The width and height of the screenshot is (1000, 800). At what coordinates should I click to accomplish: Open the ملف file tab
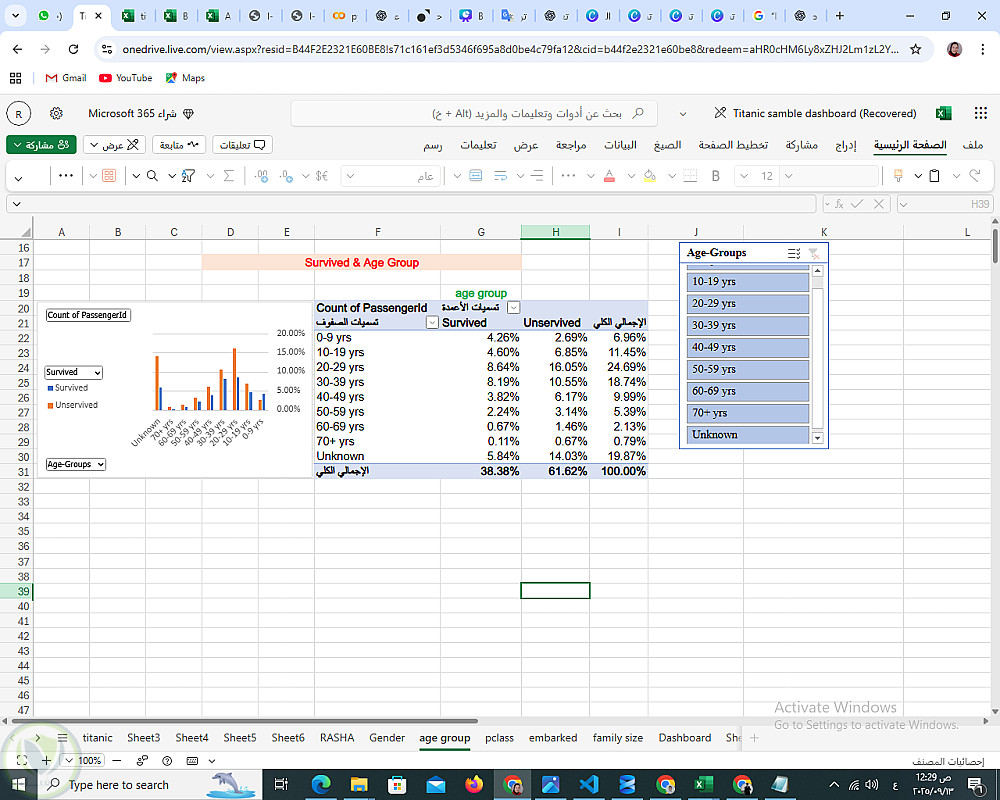click(x=973, y=145)
